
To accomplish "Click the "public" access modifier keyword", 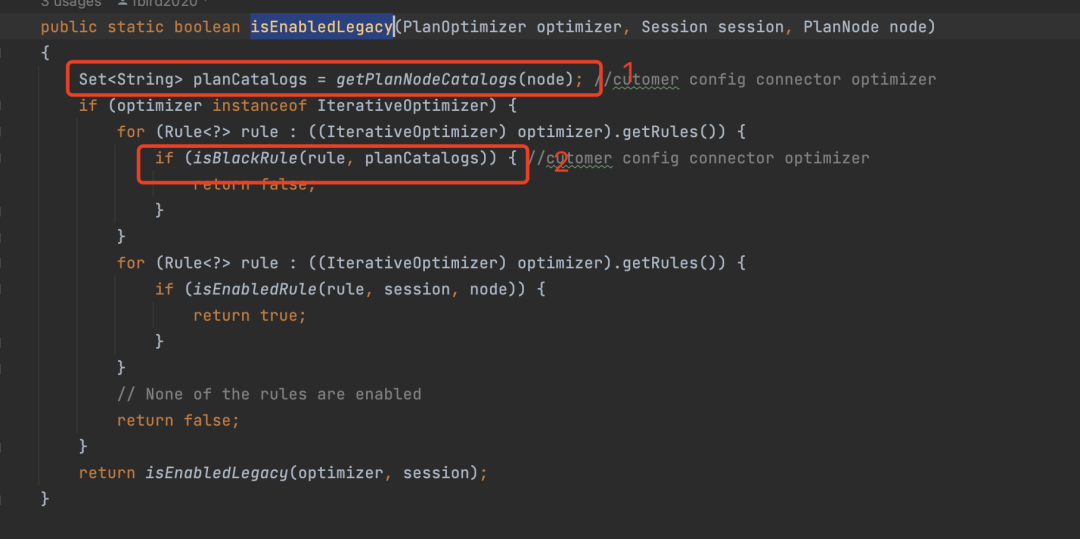I will tap(69, 27).
